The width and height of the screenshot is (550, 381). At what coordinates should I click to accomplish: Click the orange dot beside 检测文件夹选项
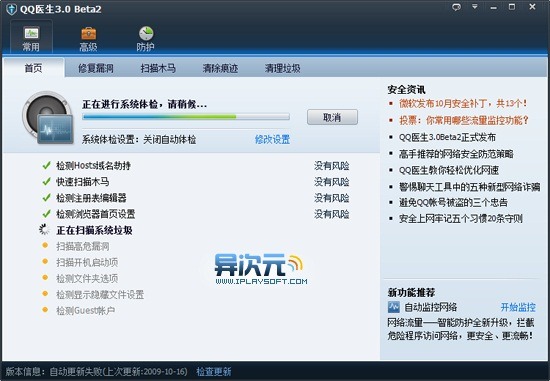45,278
